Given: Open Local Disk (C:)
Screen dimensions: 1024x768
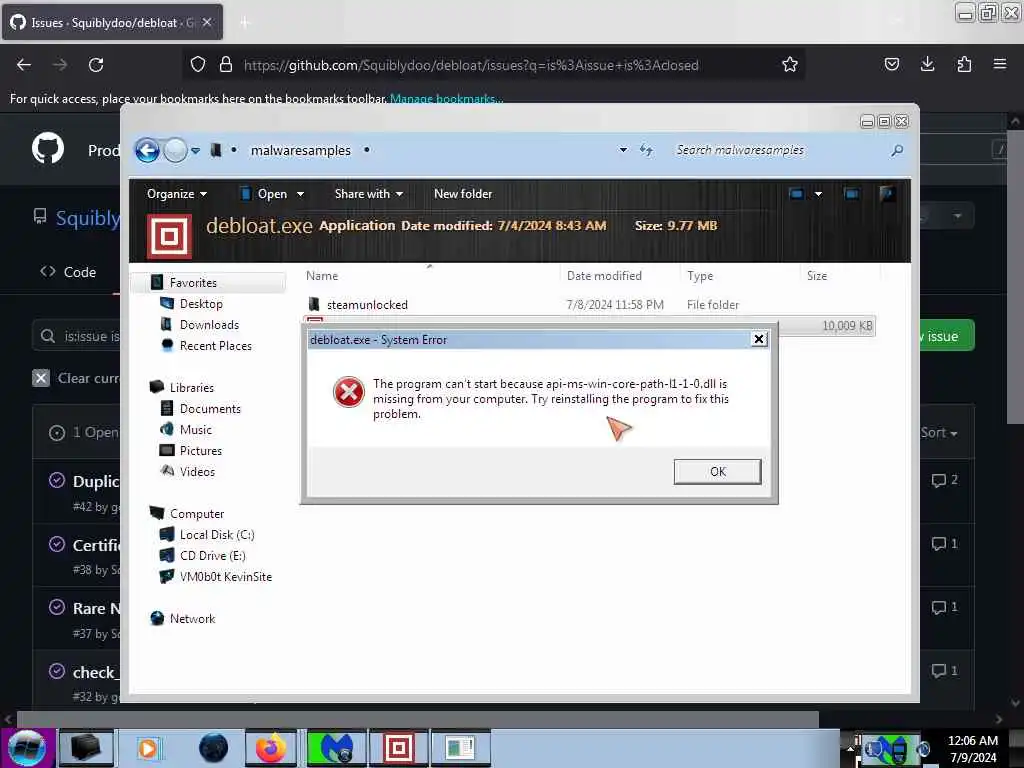Looking at the screenshot, I should (x=217, y=535).
